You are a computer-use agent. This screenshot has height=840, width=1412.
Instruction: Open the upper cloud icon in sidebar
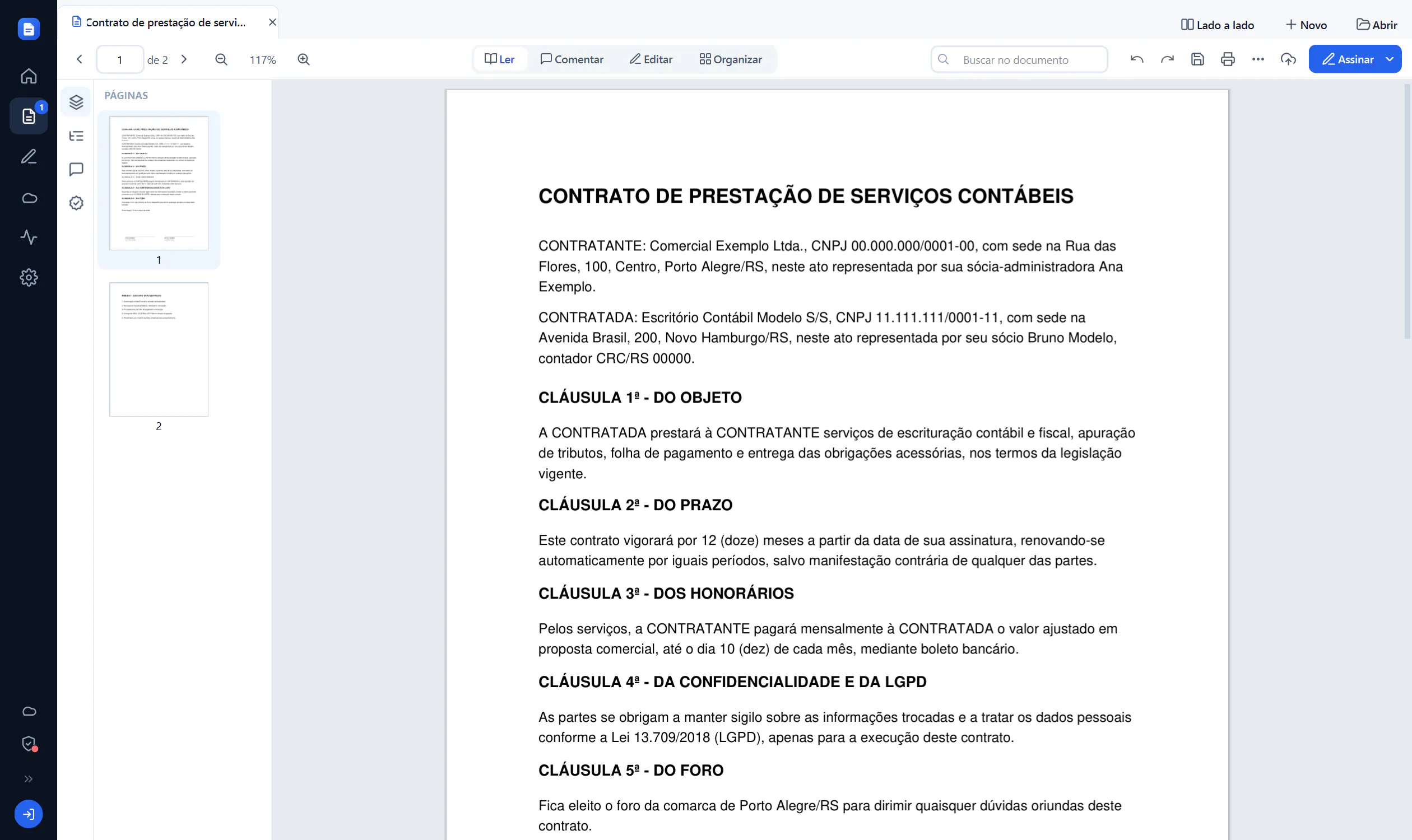(x=29, y=198)
